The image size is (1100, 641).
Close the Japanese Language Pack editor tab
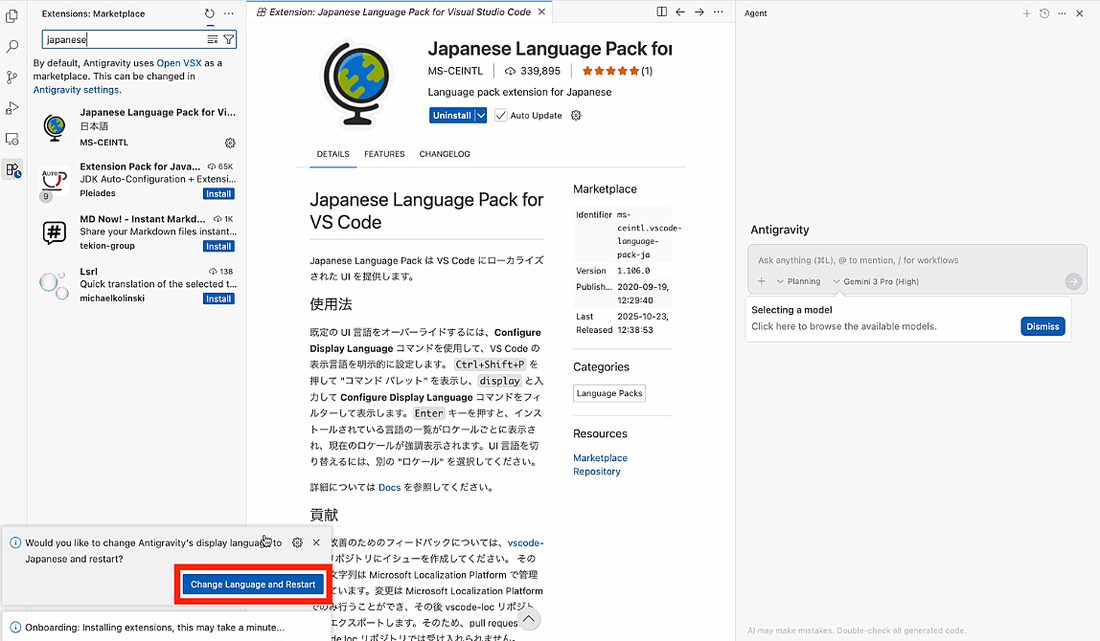click(542, 12)
